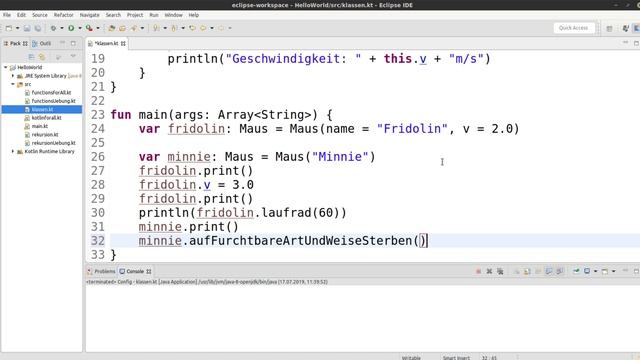
Task: Click Remove Launch X icon in console
Action: coord(489,271)
